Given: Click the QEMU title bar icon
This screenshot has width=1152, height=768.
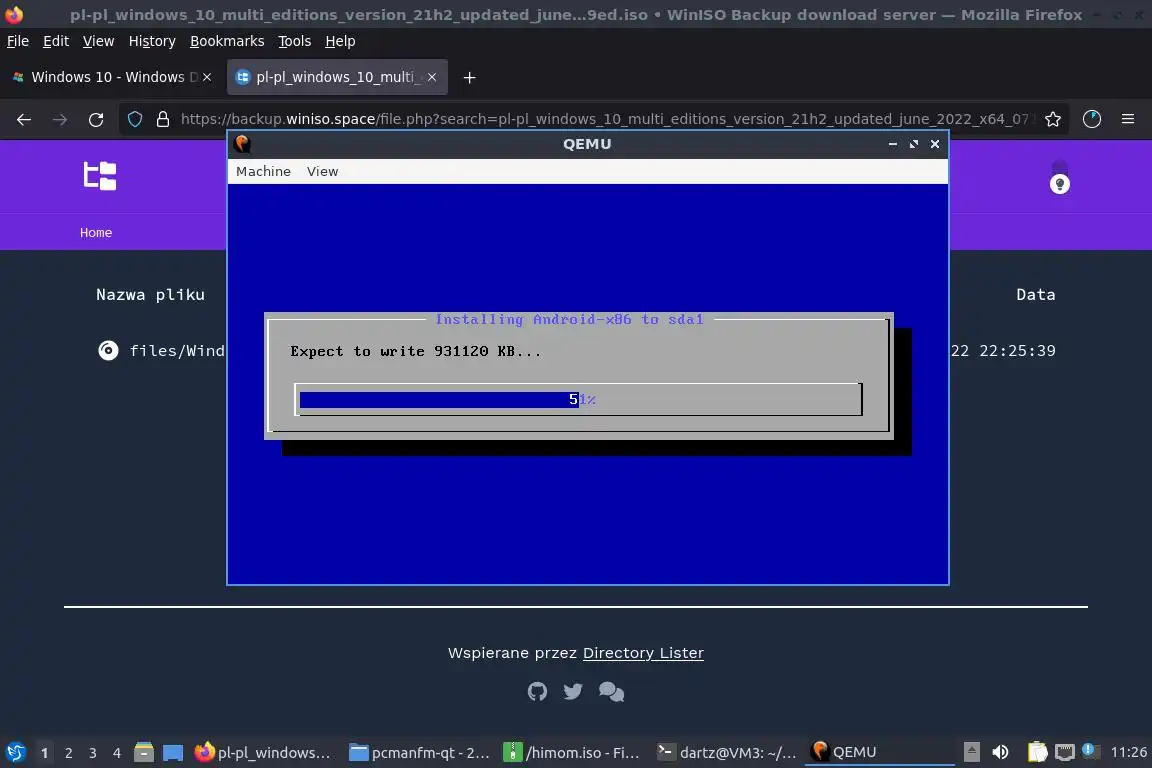Looking at the screenshot, I should click(242, 144).
